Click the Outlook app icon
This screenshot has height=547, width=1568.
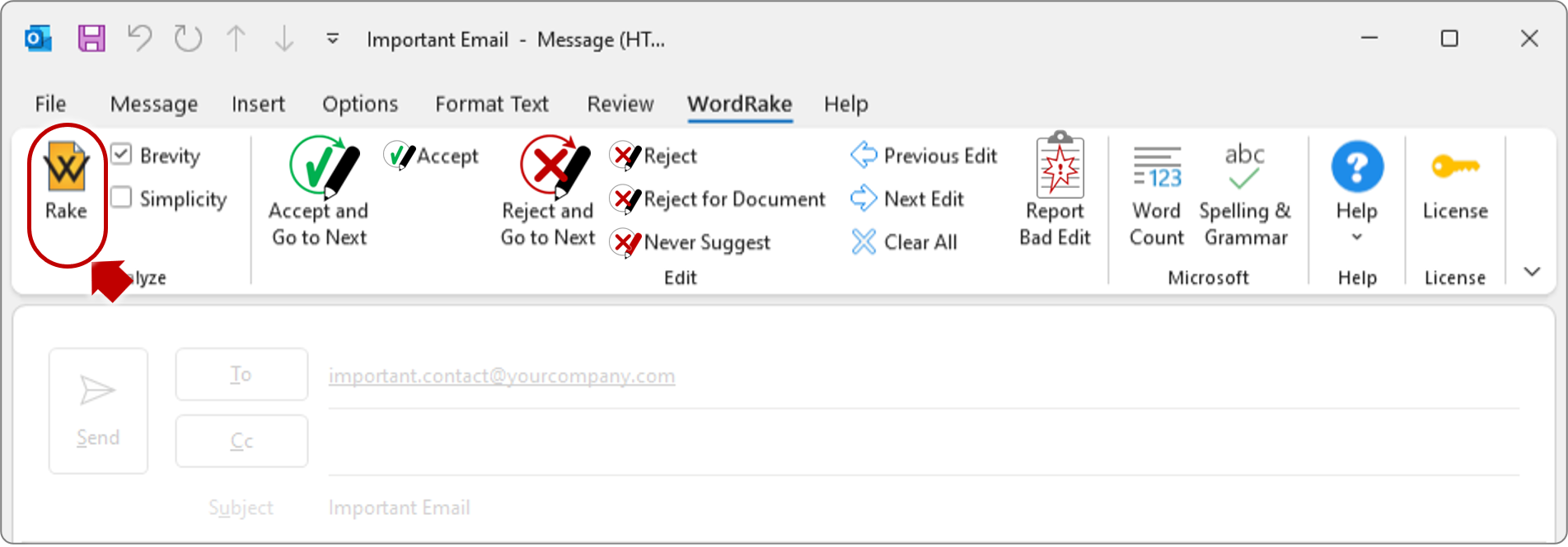[39, 39]
